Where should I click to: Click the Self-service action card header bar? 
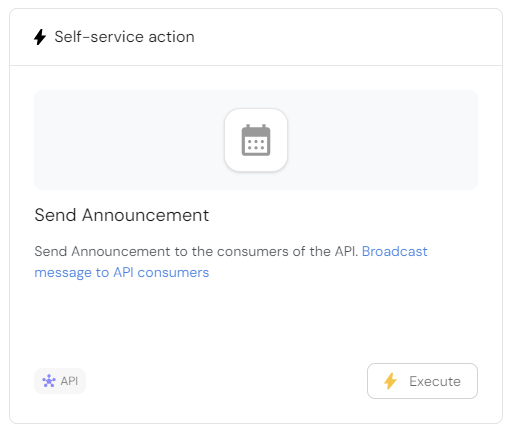[x=256, y=37]
